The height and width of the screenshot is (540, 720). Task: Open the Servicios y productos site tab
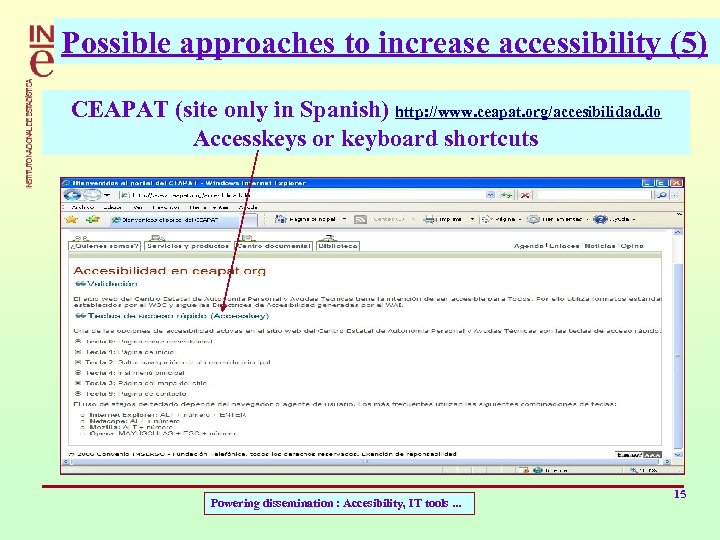pyautogui.click(x=188, y=246)
